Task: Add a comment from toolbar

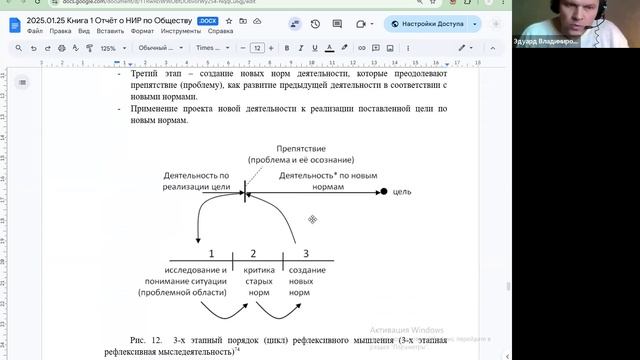Action: 376,48
